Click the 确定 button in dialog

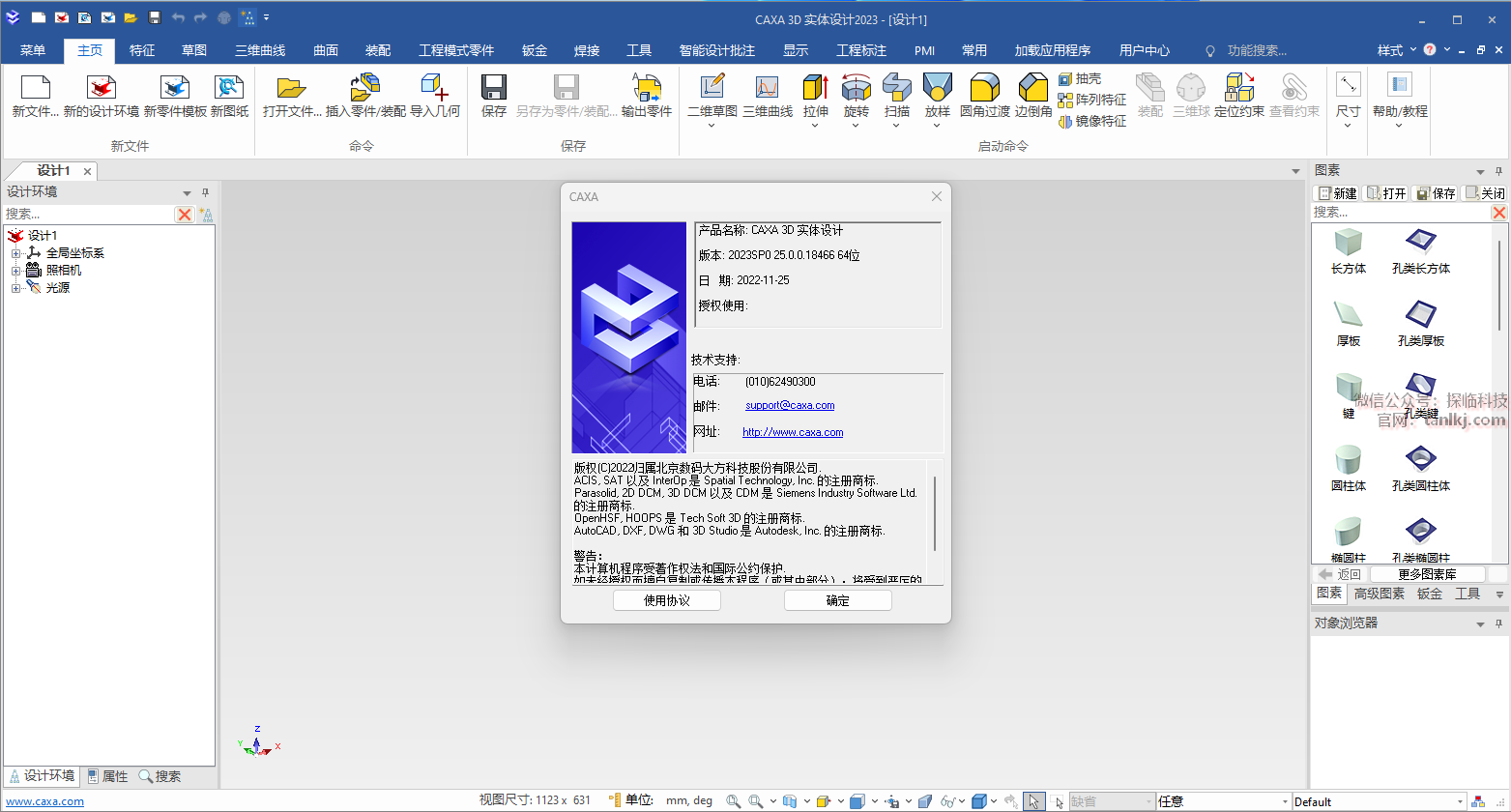[837, 600]
